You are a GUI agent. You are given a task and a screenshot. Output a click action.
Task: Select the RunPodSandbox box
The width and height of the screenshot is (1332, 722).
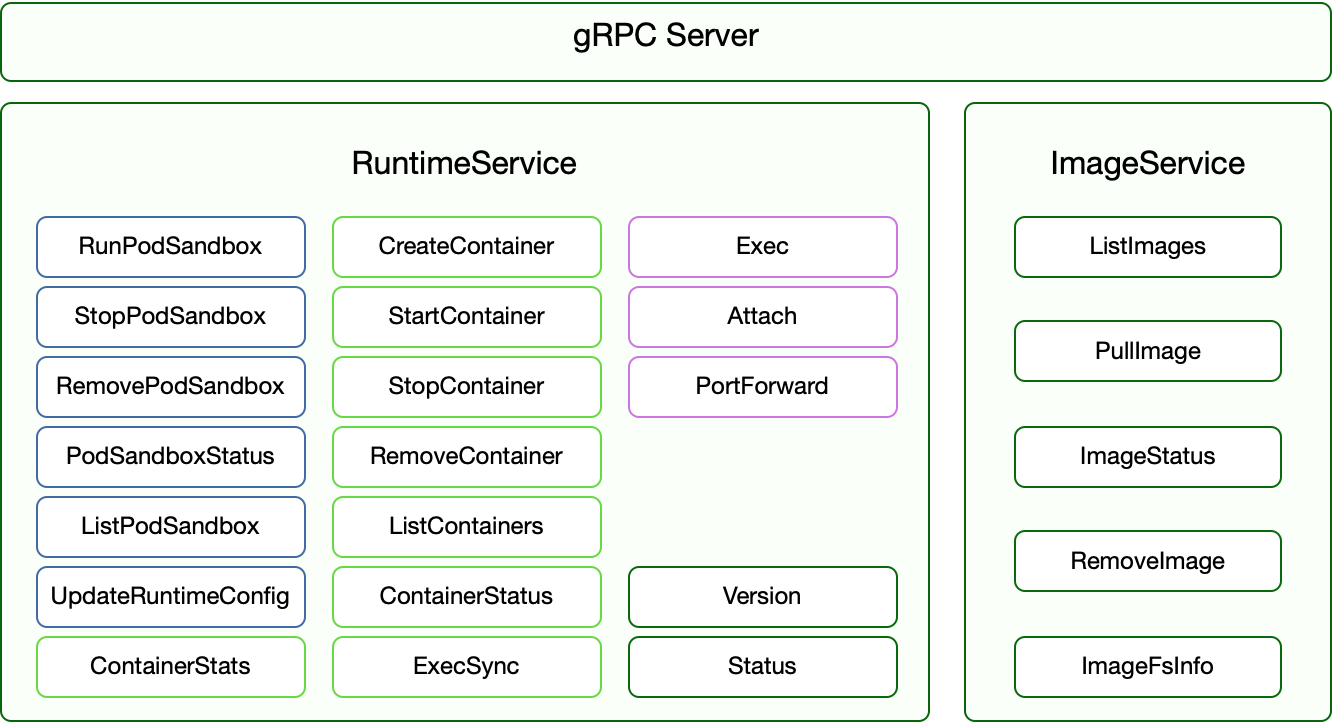point(171,247)
